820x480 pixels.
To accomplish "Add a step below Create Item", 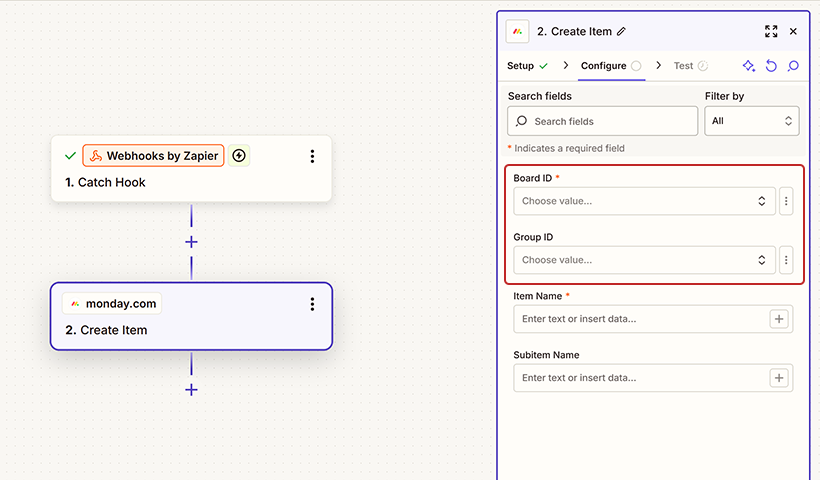I will 191,390.
